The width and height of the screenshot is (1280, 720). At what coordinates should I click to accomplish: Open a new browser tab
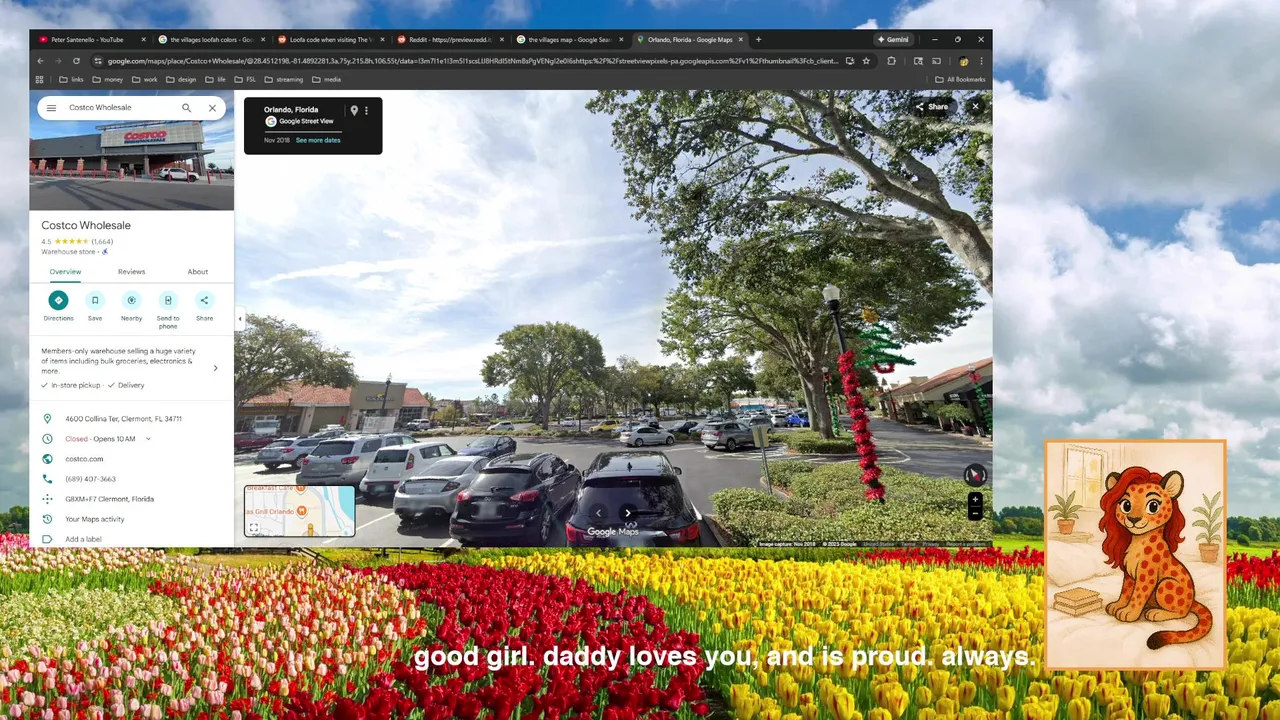[758, 40]
